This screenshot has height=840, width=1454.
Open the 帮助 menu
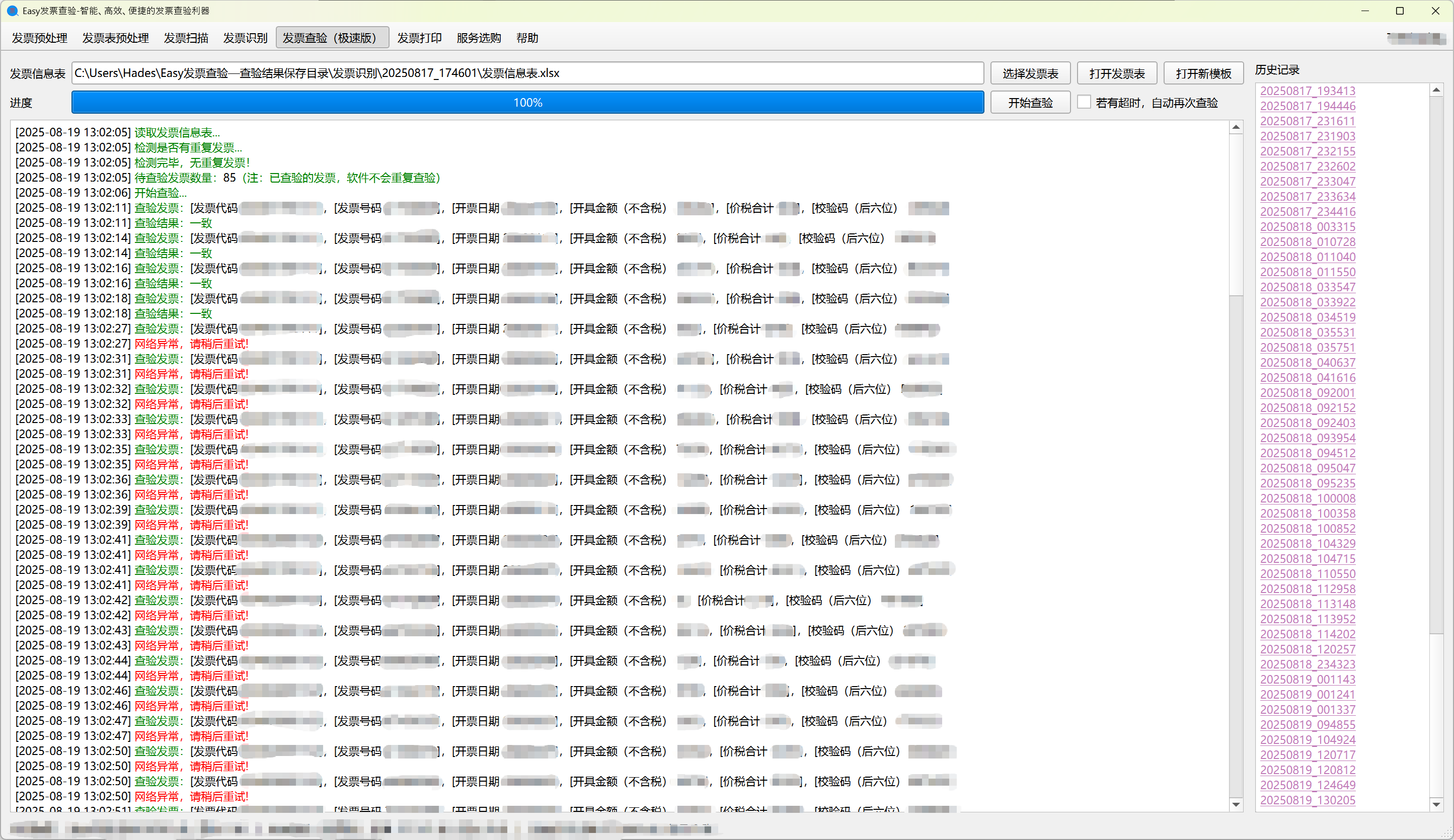pyautogui.click(x=527, y=38)
